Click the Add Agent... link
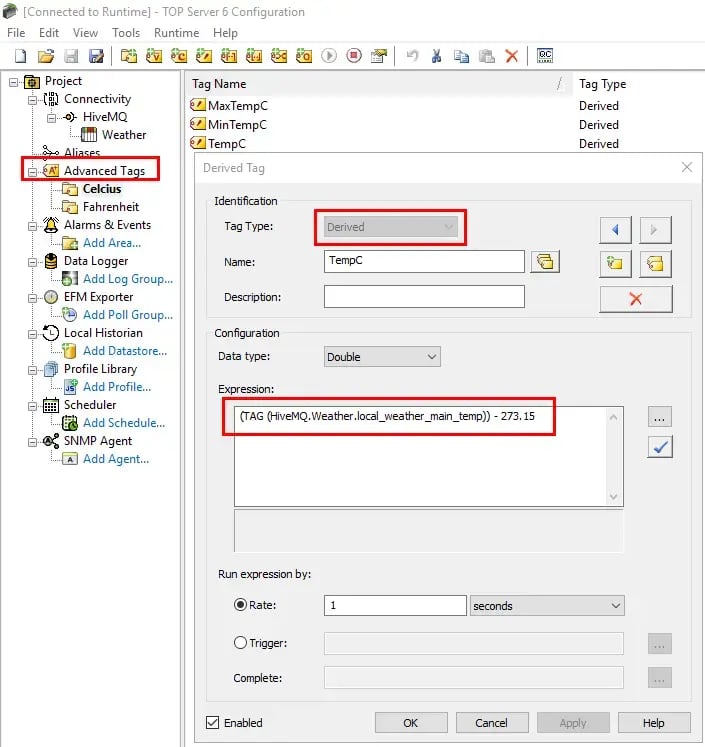The width and height of the screenshot is (705, 747). click(116, 459)
